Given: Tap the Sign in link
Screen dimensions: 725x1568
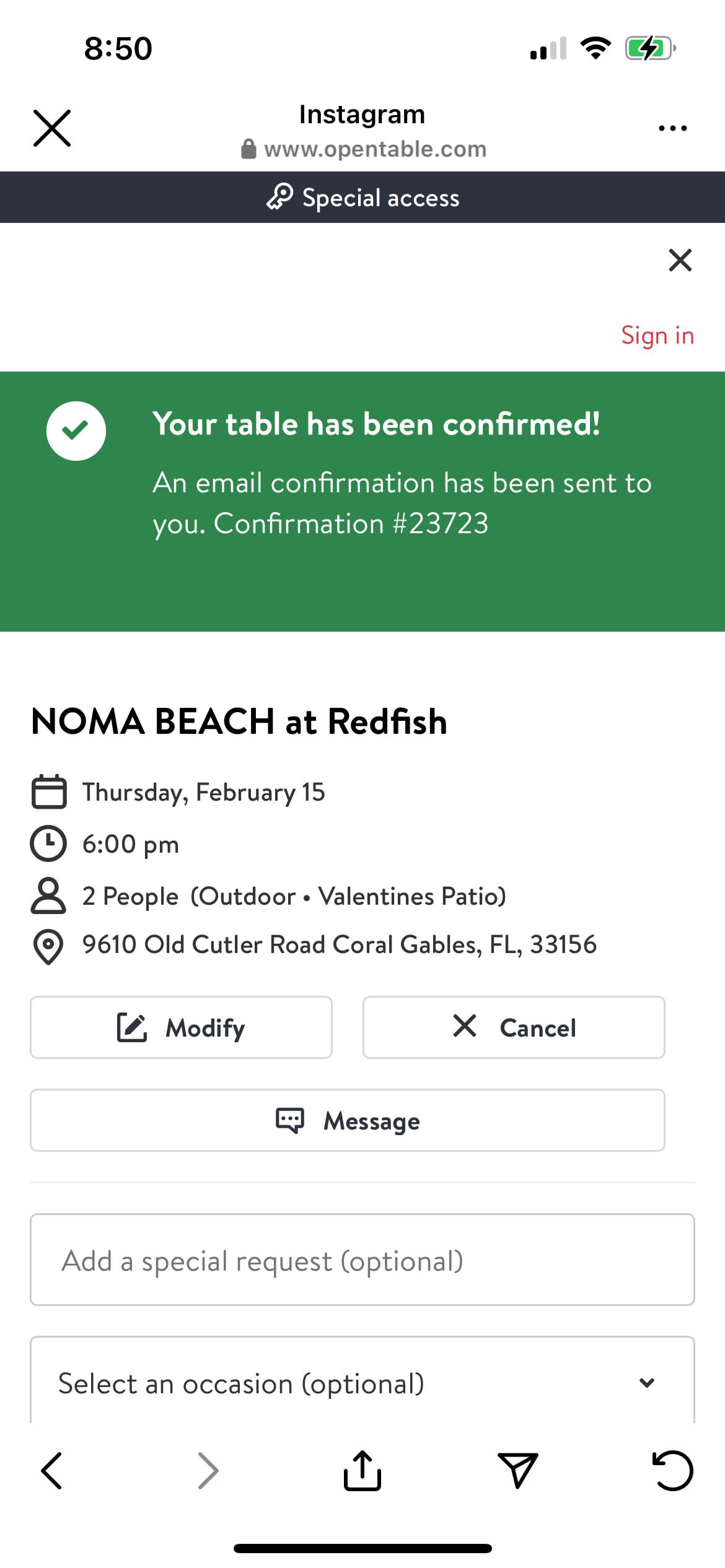Looking at the screenshot, I should (x=657, y=336).
